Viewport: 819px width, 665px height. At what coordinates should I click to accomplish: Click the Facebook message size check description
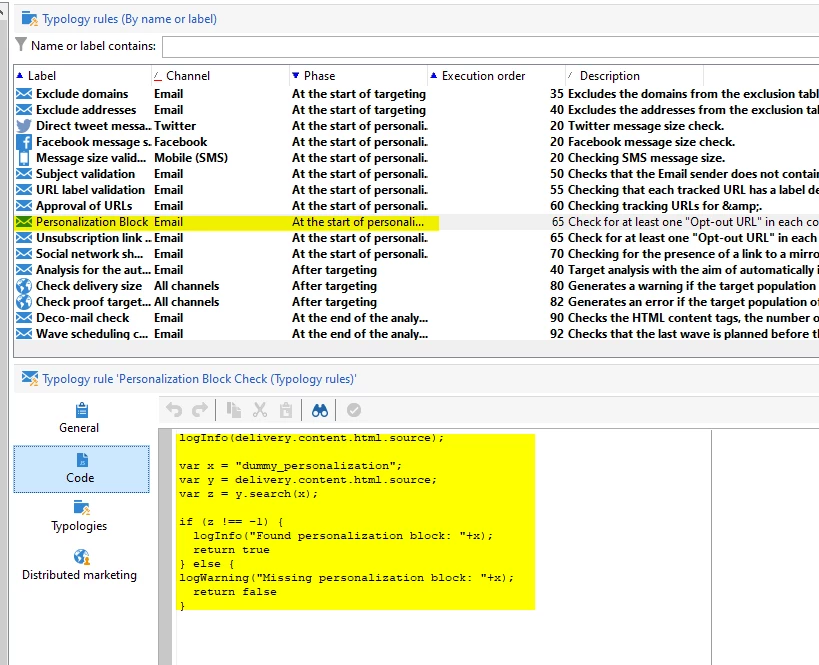(651, 142)
